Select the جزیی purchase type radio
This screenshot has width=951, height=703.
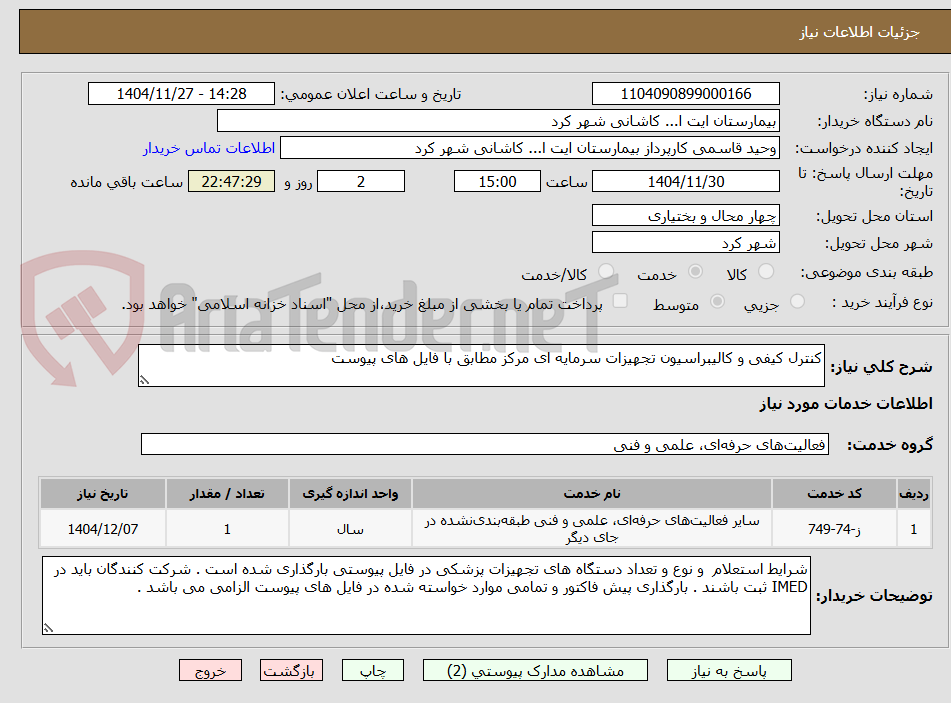tap(797, 301)
